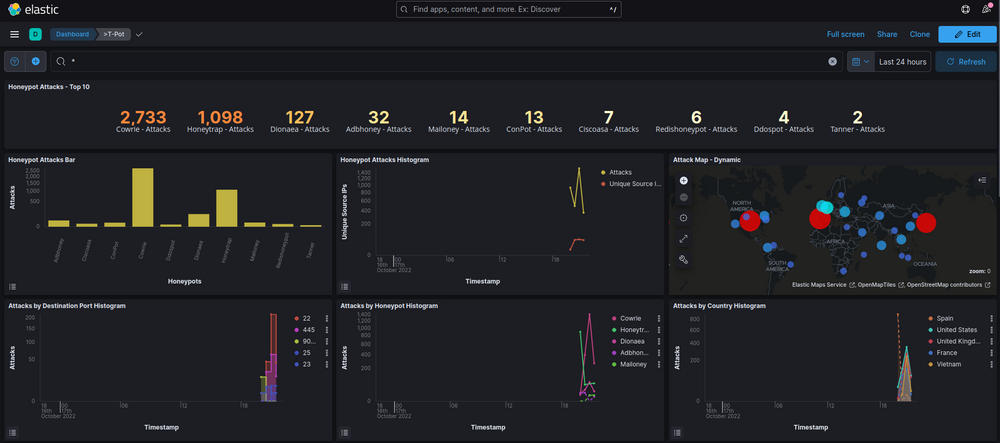Open options for Cowrie legend item

[659, 318]
